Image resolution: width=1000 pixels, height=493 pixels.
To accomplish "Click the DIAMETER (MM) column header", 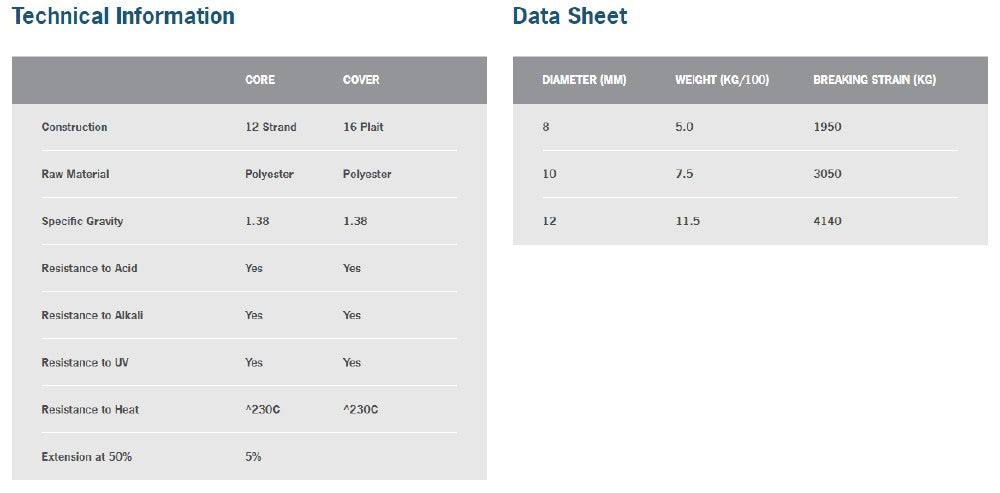I will point(584,80).
